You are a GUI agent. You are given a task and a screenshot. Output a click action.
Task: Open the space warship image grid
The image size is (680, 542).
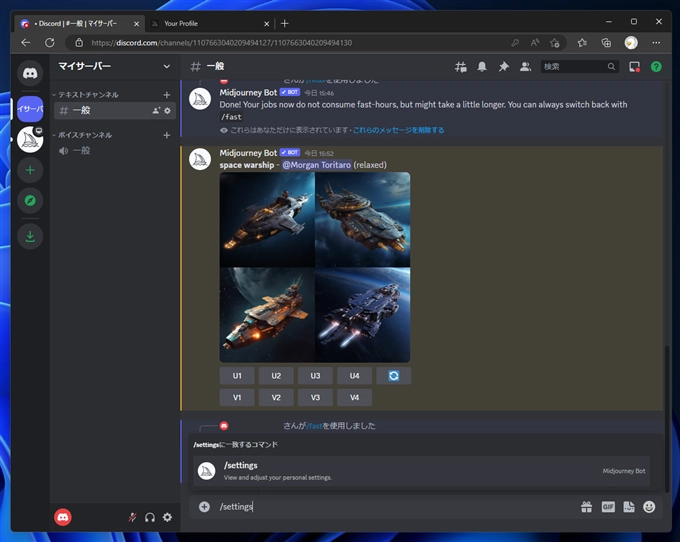coord(315,267)
